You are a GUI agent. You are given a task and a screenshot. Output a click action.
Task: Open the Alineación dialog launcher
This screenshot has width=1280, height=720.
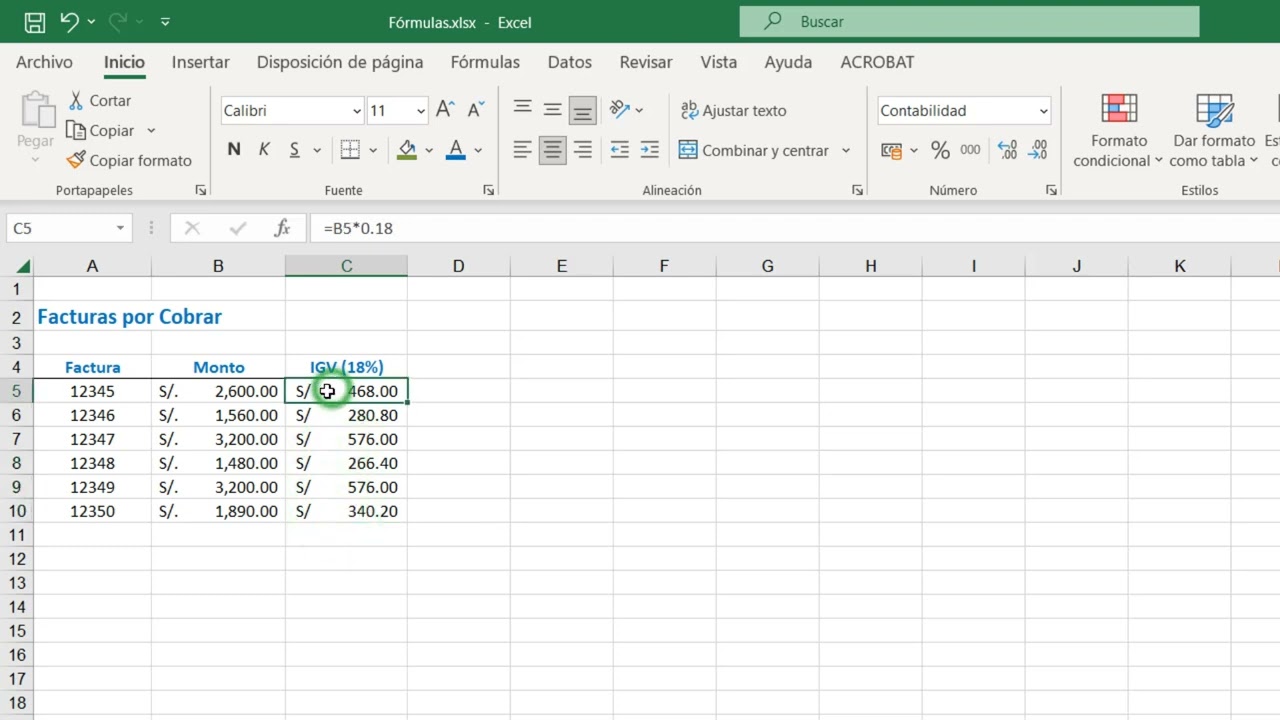[857, 190]
